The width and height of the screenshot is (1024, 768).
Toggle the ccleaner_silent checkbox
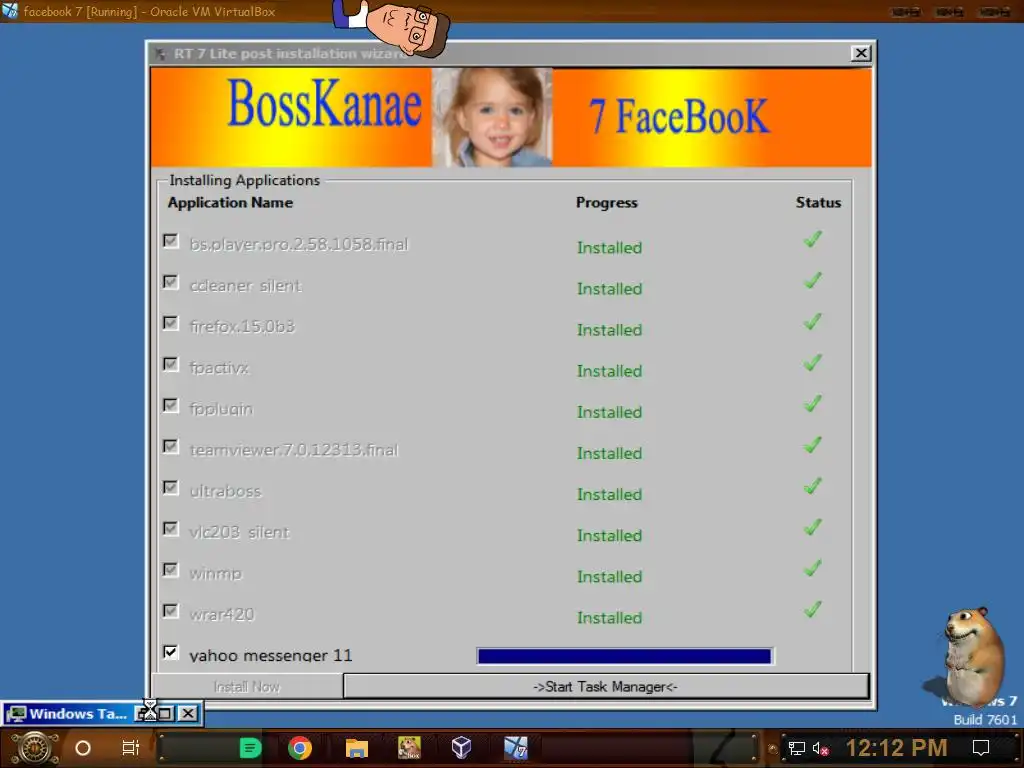coord(170,282)
